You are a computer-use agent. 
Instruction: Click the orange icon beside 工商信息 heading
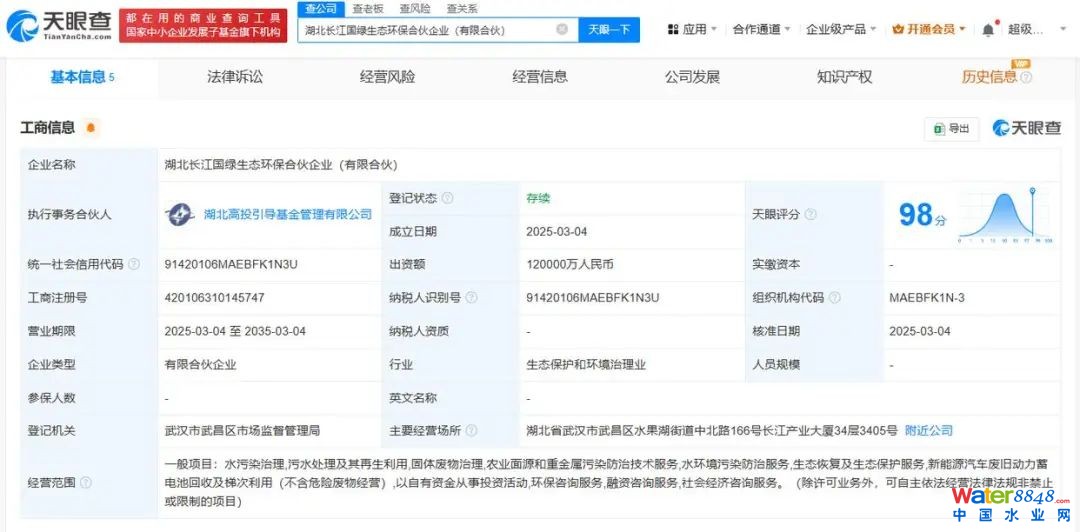click(91, 128)
